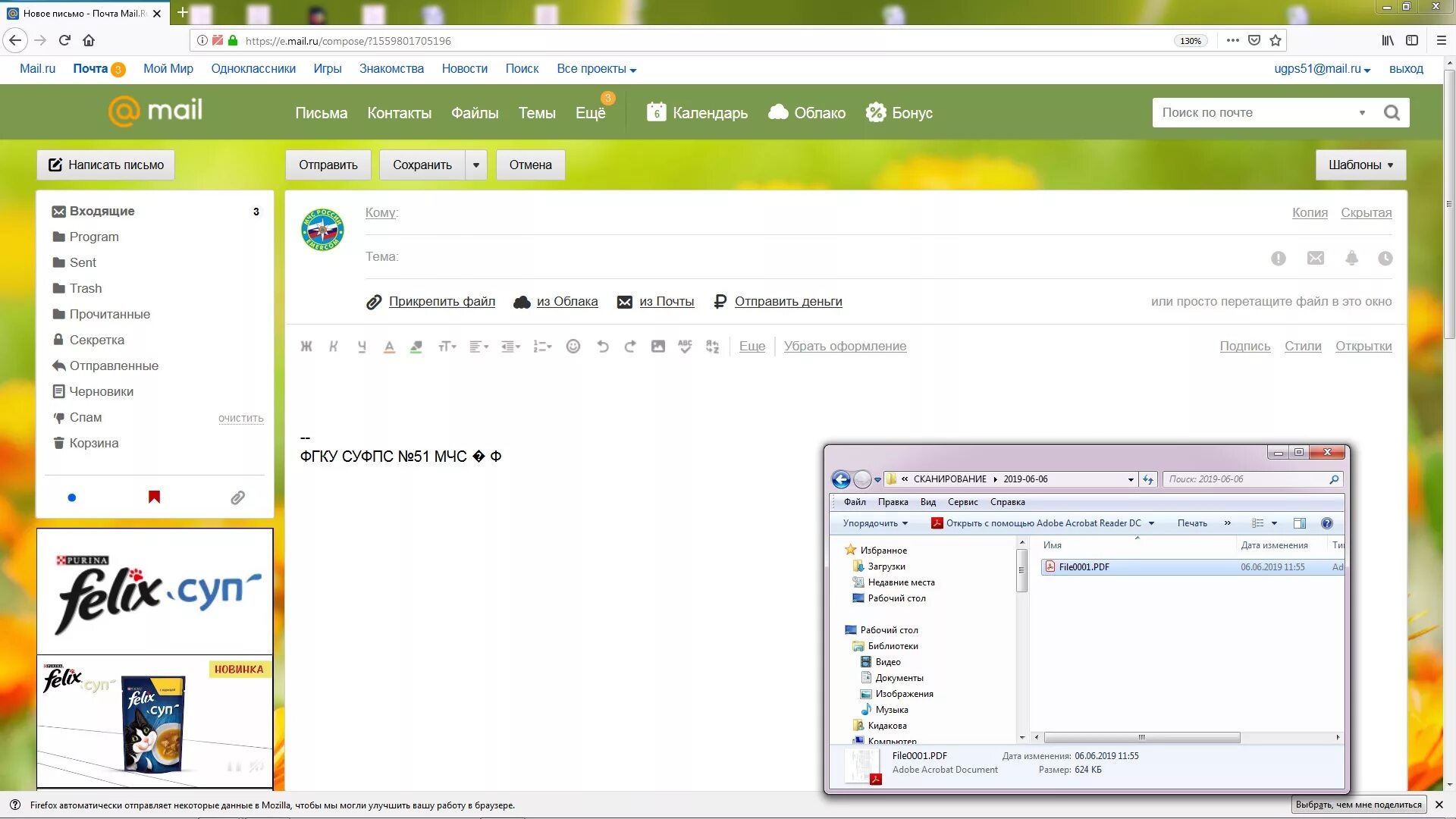Screen dimensions: 1456x819
Task: Click the emoji smiley icon in editor toolbar
Action: click(573, 347)
